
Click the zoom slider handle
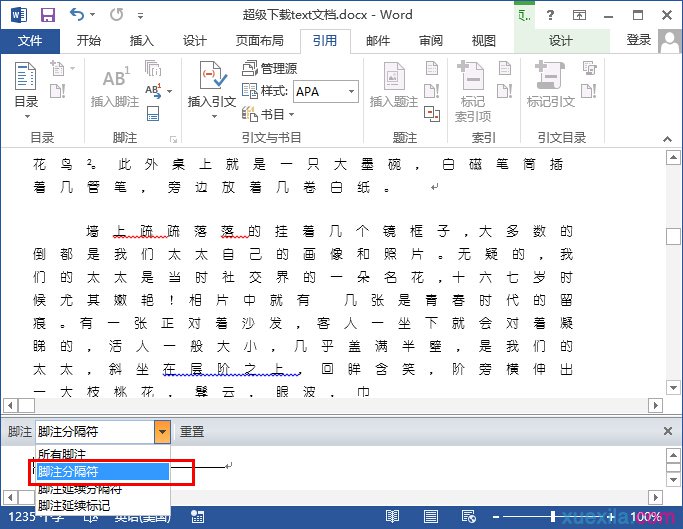[x=552, y=517]
